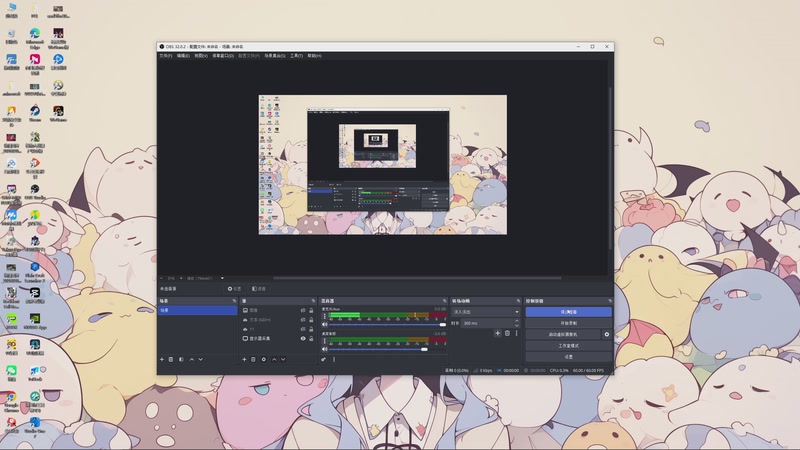
Task: Toggle visibility eye of 图像 source
Action: click(303, 310)
